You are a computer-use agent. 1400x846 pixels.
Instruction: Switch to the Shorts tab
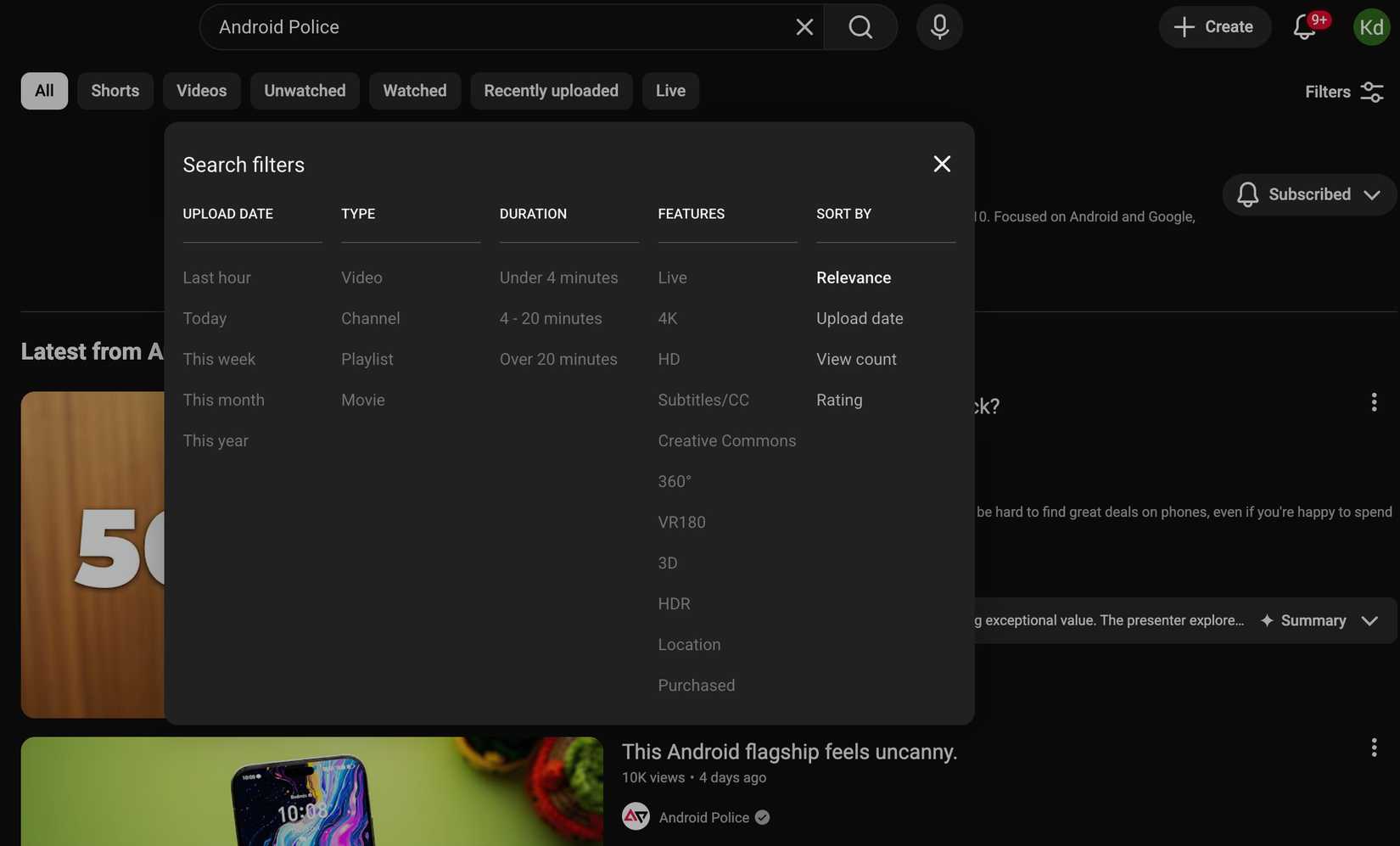[x=115, y=91]
